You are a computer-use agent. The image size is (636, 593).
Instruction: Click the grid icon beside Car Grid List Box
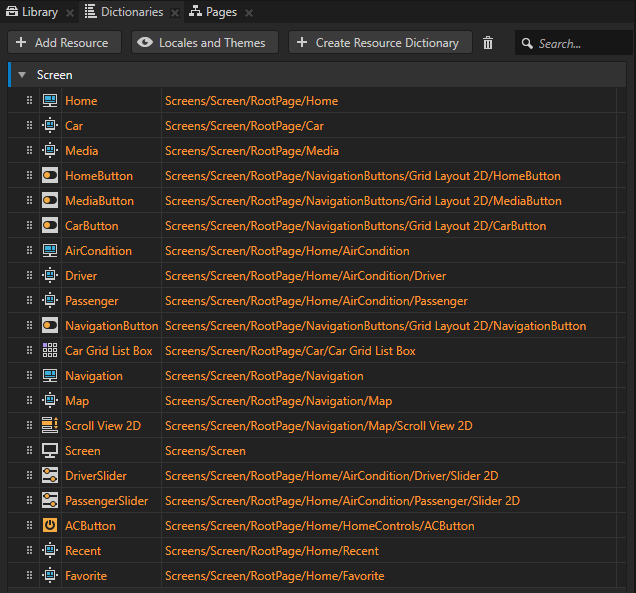click(x=50, y=351)
